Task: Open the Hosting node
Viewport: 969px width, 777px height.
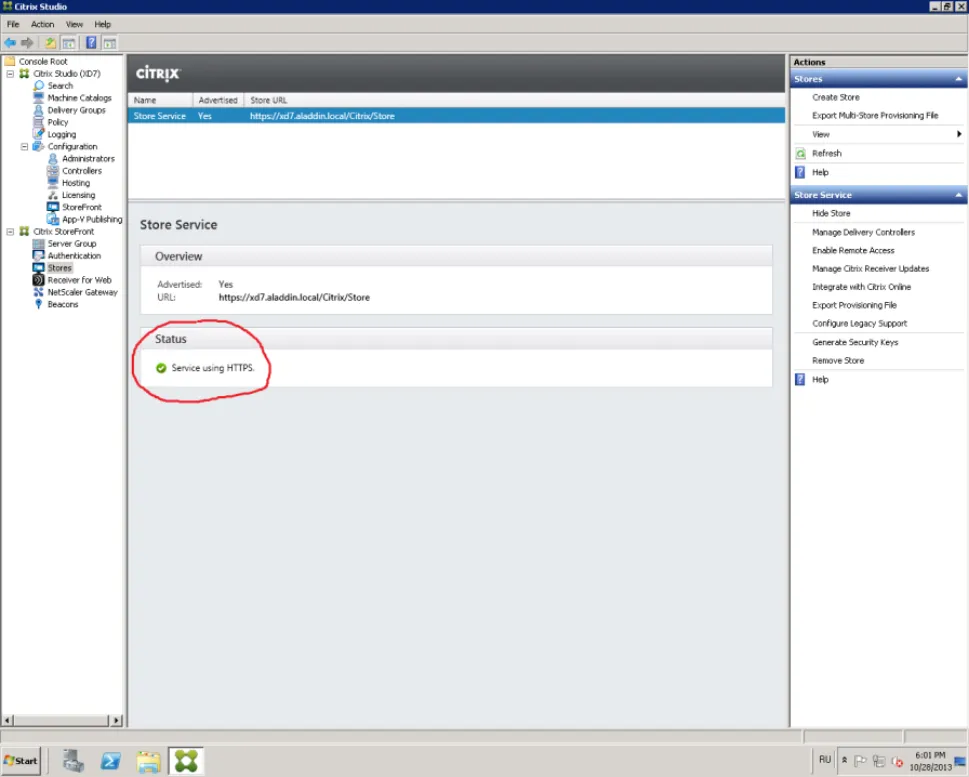Action: pyautogui.click(x=76, y=183)
